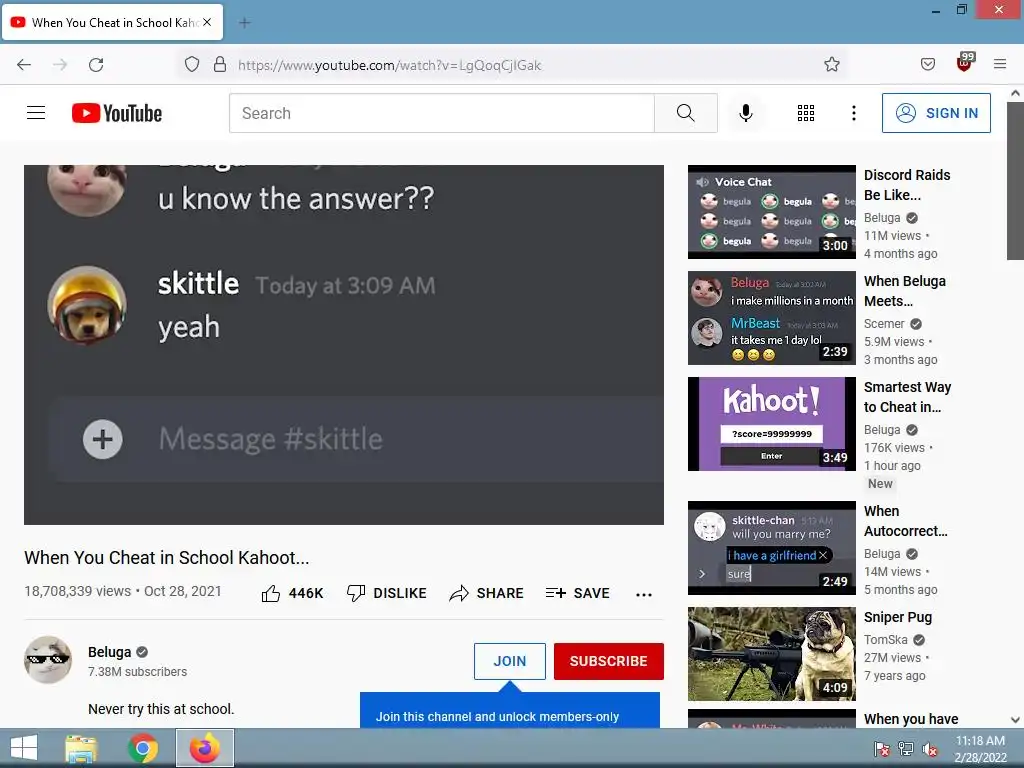1024x768 pixels.
Task: Go to YouTube home via logo
Action: [x=117, y=113]
